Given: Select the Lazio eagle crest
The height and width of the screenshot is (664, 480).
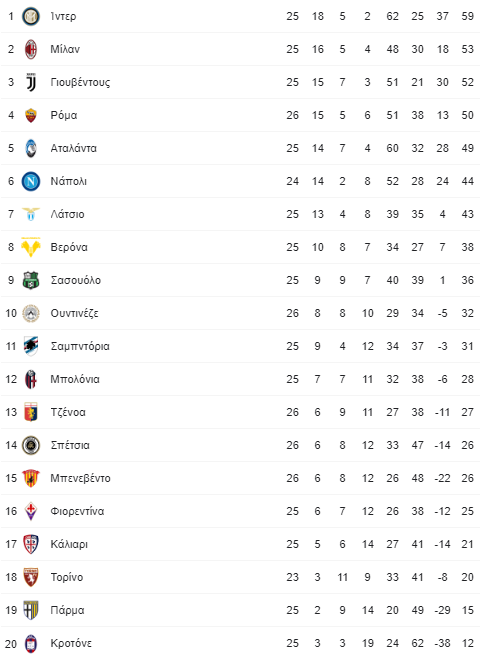Looking at the screenshot, I should (31, 214).
